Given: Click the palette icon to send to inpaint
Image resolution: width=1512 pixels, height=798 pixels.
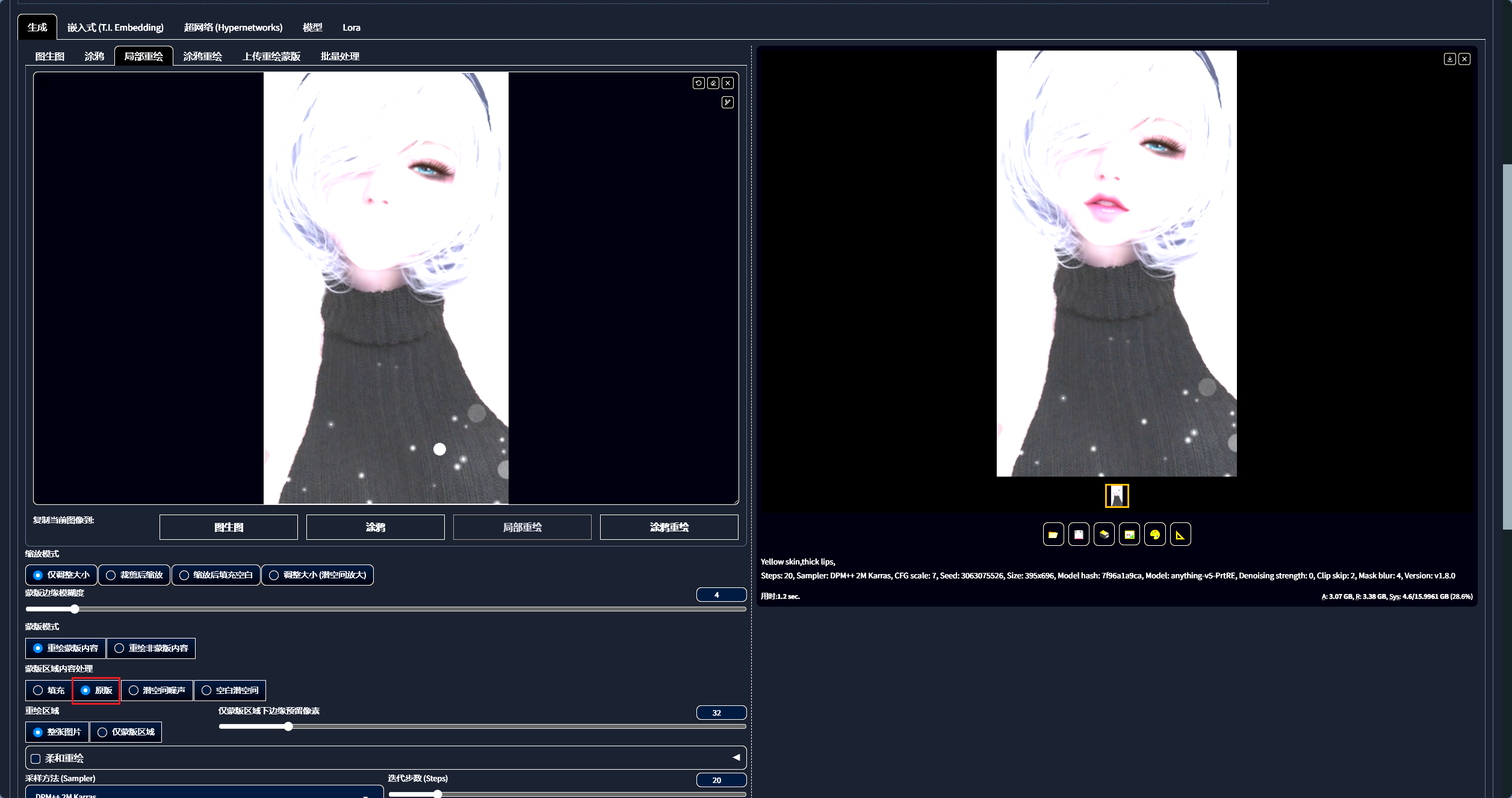Looking at the screenshot, I should (1154, 534).
